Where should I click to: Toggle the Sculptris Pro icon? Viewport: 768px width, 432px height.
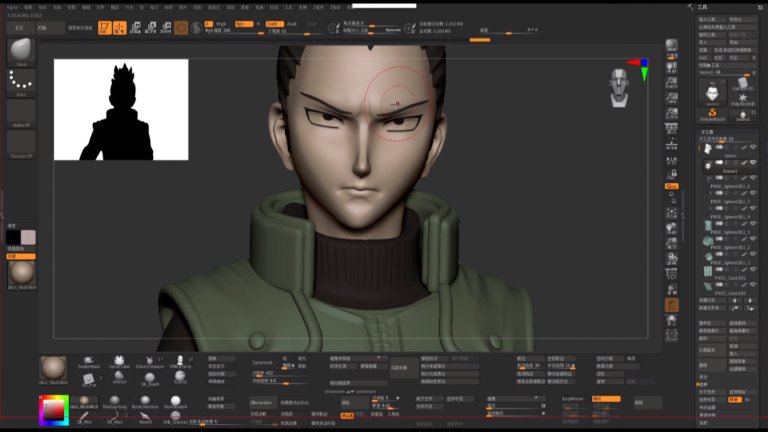click(196, 28)
